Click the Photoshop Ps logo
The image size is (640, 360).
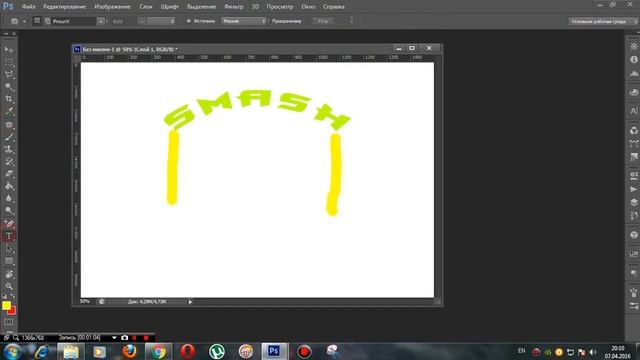pos(8,6)
